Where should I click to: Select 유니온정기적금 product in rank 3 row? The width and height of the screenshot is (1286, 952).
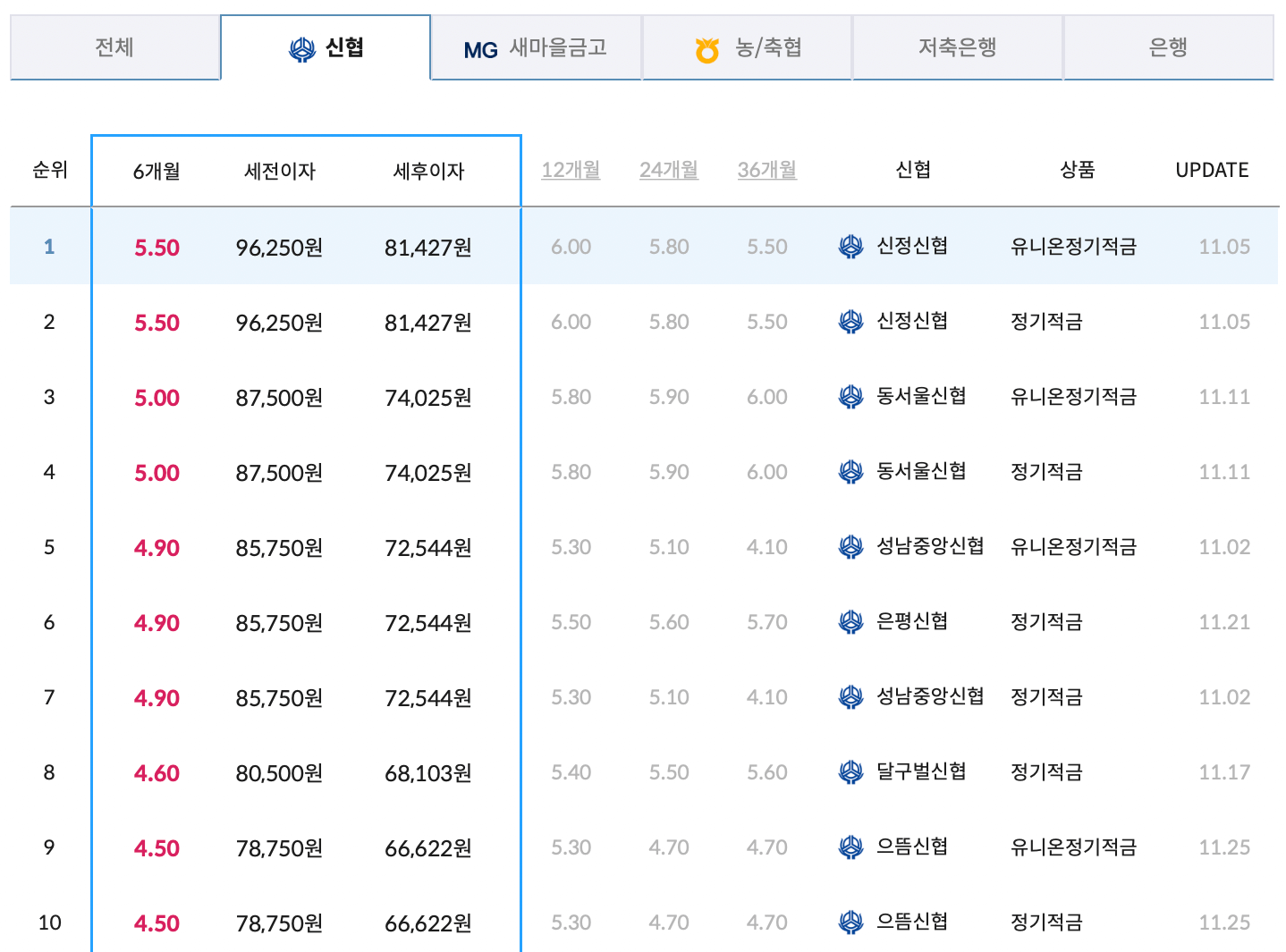click(1073, 397)
